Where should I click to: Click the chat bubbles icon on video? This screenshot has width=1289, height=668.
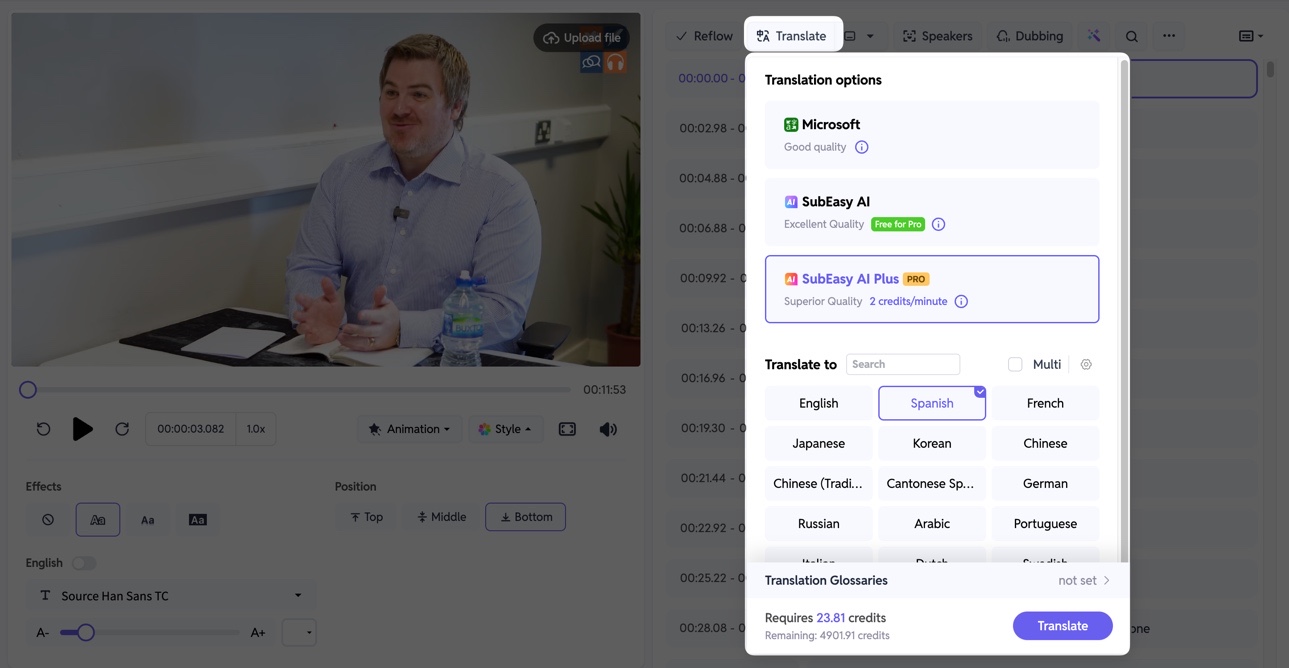591,63
